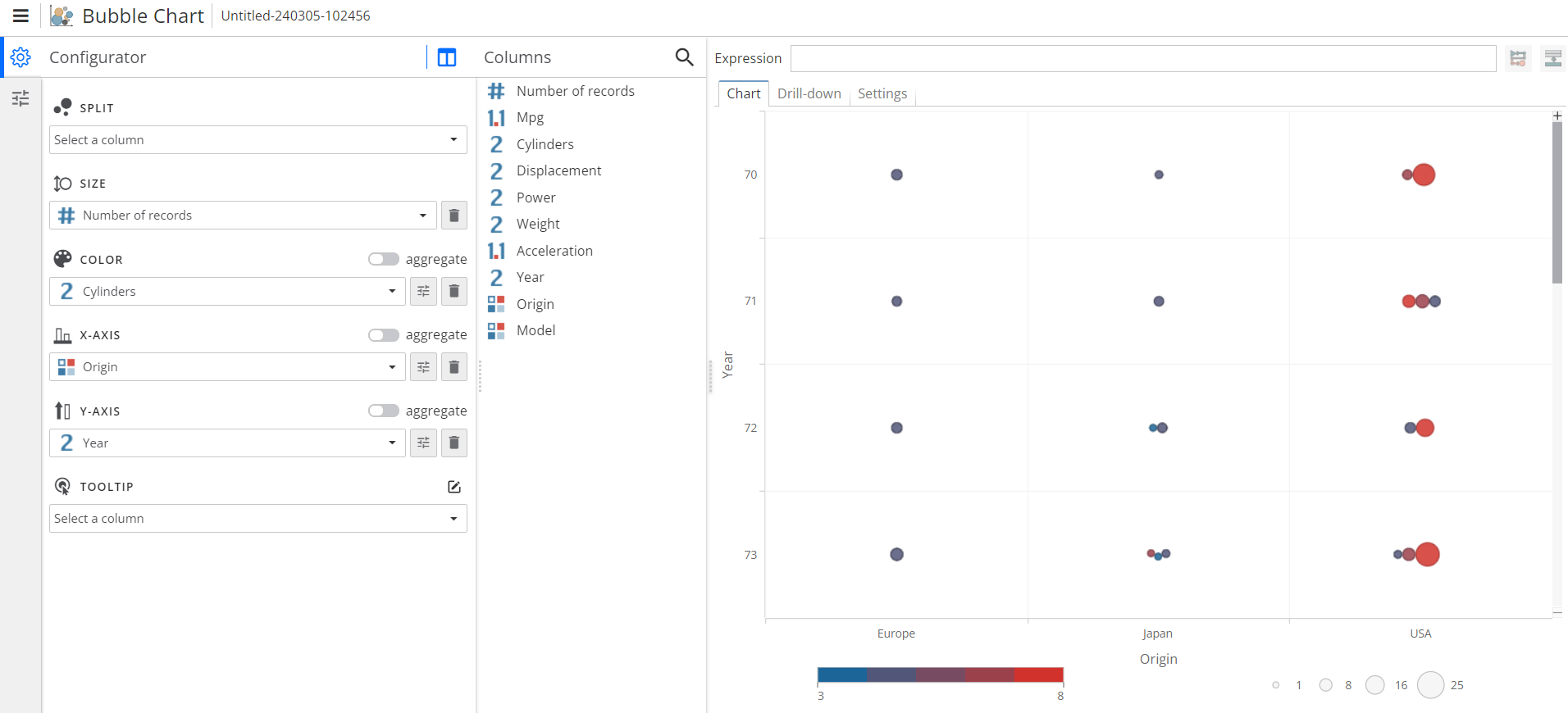The width and height of the screenshot is (1568, 713).
Task: Toggle X-Axis aggregate switch
Action: click(x=383, y=335)
